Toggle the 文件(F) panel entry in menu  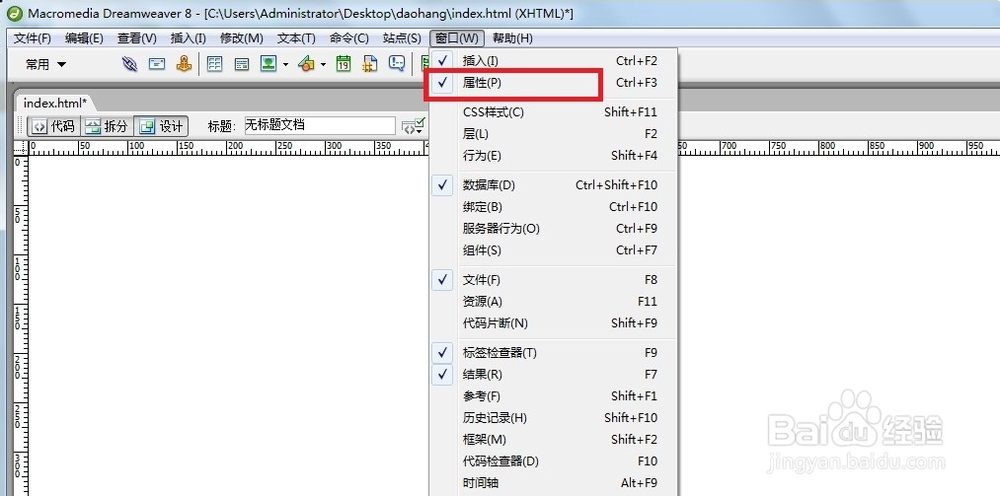click(554, 279)
